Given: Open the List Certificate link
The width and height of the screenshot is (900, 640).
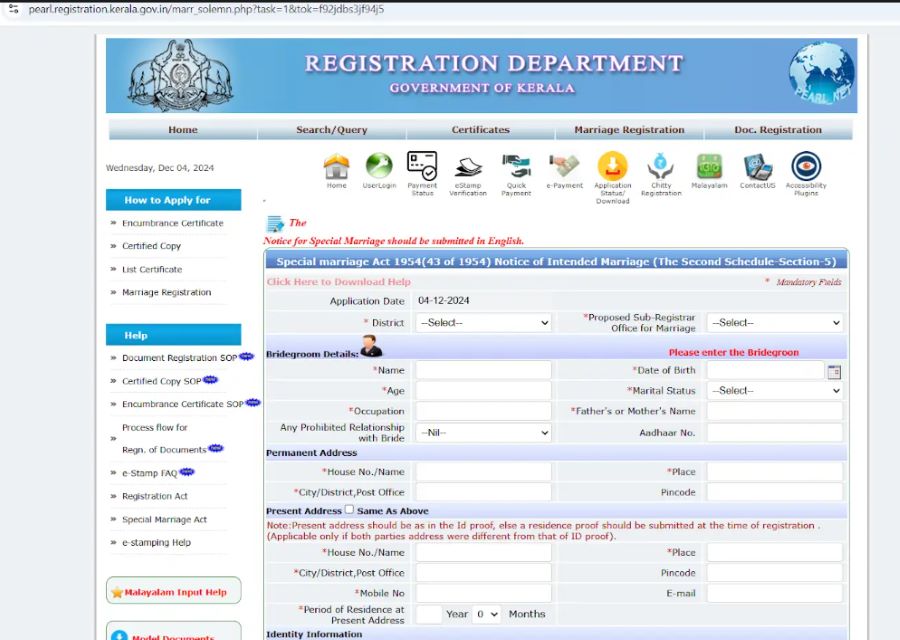Looking at the screenshot, I should click(152, 269).
